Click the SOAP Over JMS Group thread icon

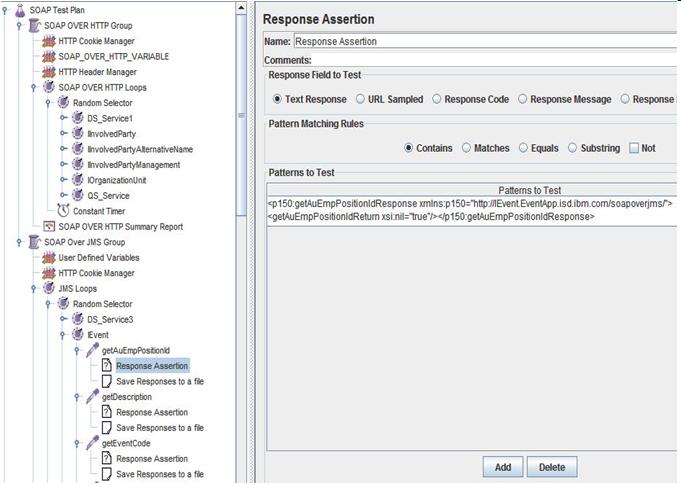(x=34, y=242)
